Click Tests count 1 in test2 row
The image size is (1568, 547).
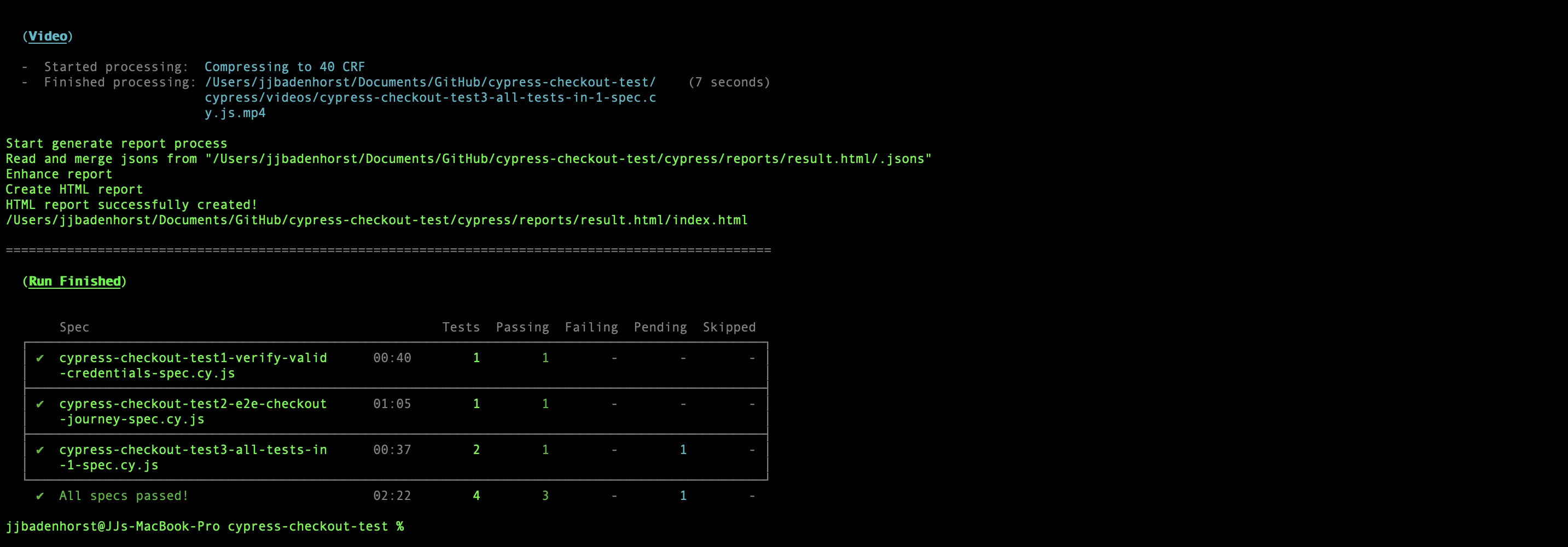477,404
